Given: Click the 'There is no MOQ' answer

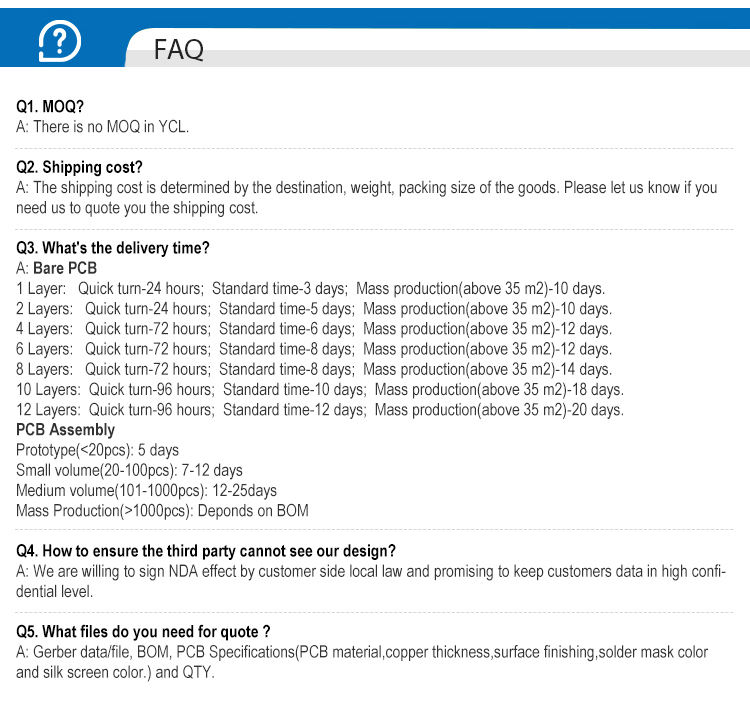Looking at the screenshot, I should (x=102, y=126).
